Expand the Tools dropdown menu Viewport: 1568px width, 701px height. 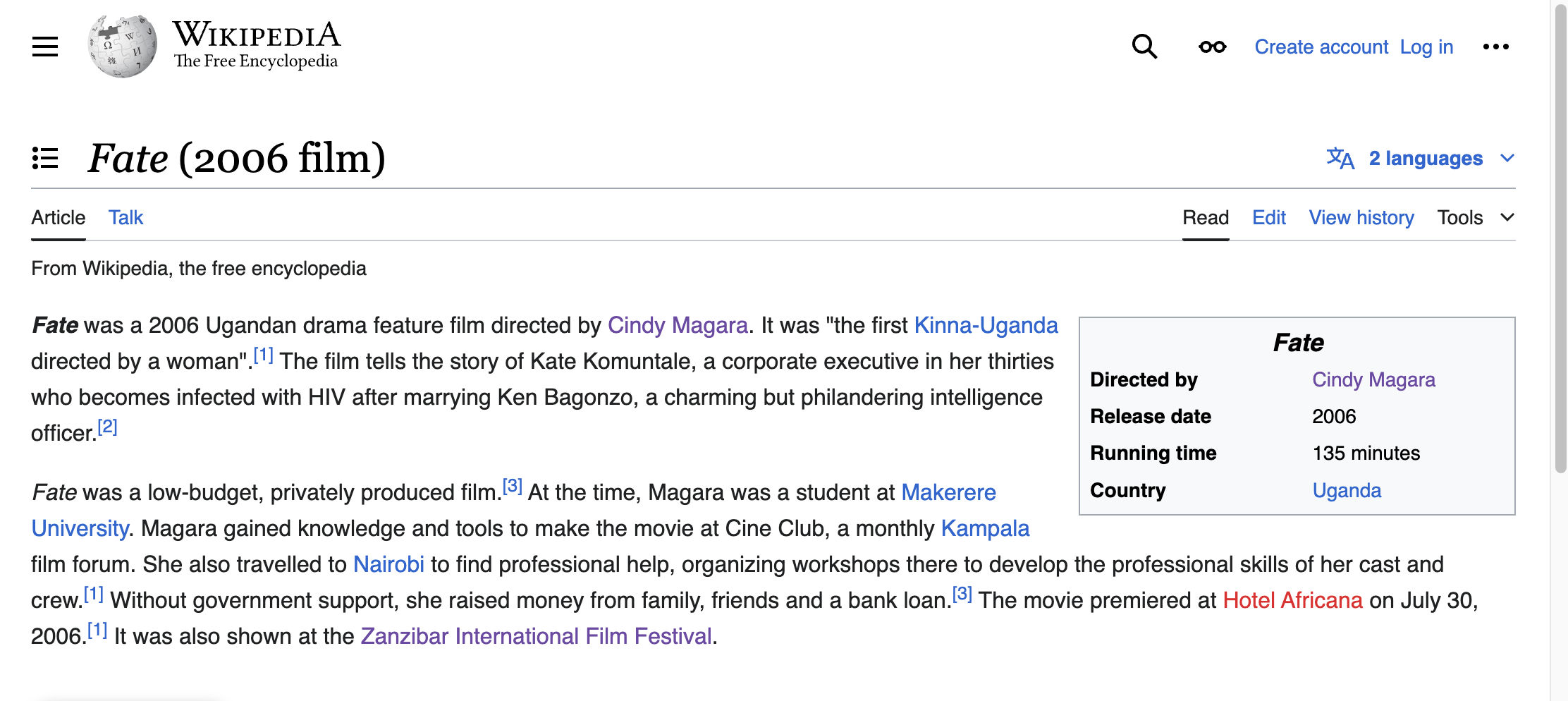tap(1476, 217)
